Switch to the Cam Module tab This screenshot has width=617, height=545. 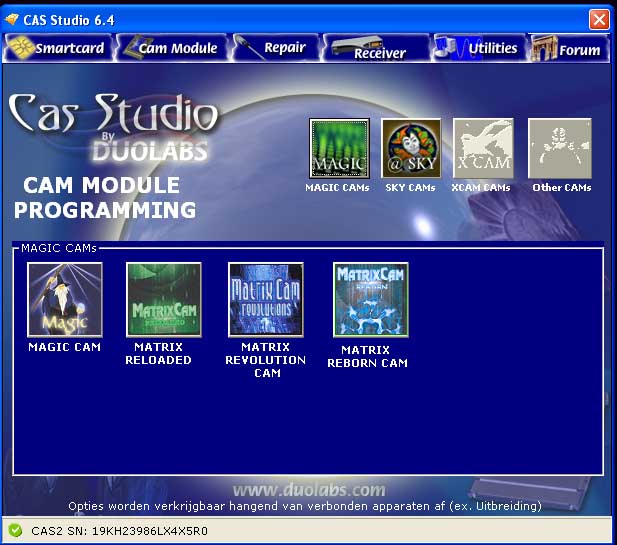click(172, 48)
